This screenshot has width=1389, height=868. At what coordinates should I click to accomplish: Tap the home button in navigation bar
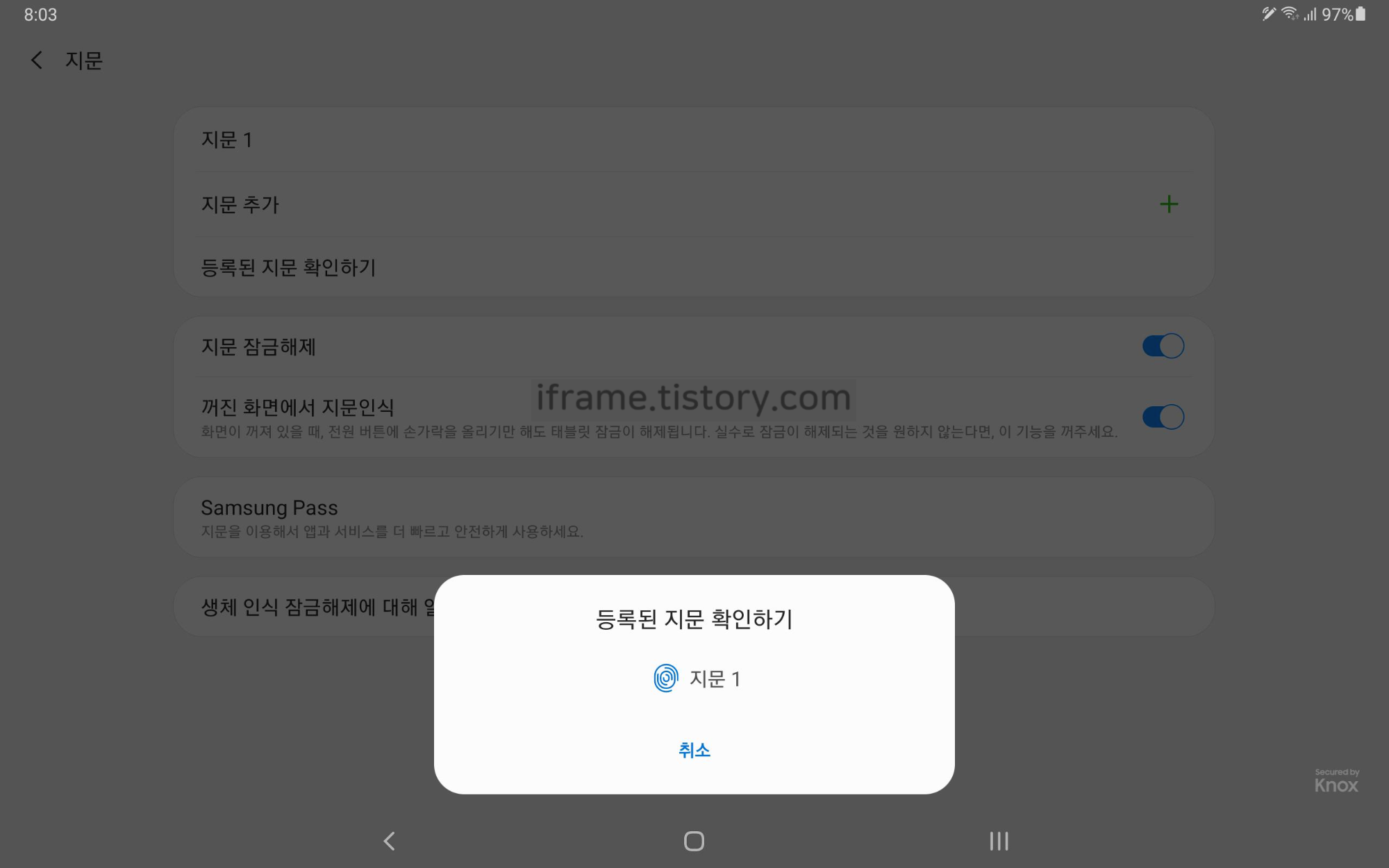[x=694, y=841]
